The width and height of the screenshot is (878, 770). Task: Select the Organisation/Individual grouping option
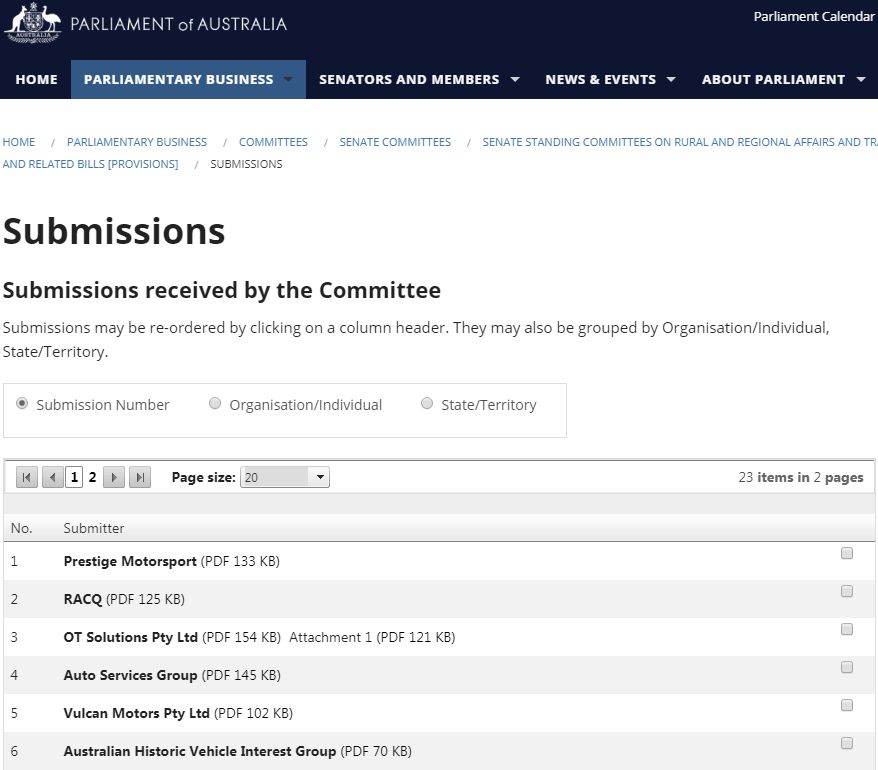click(214, 403)
